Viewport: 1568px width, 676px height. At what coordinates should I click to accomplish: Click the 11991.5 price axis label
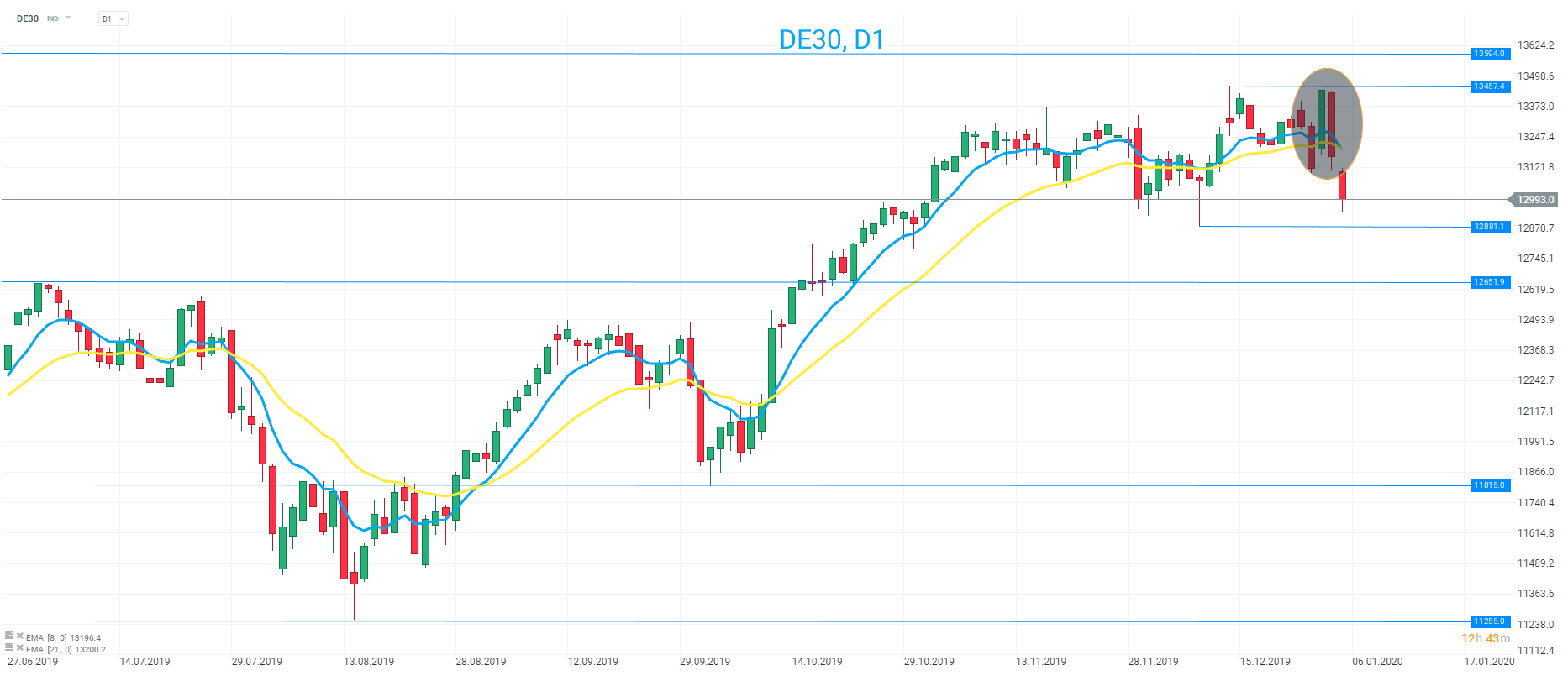(x=1536, y=442)
